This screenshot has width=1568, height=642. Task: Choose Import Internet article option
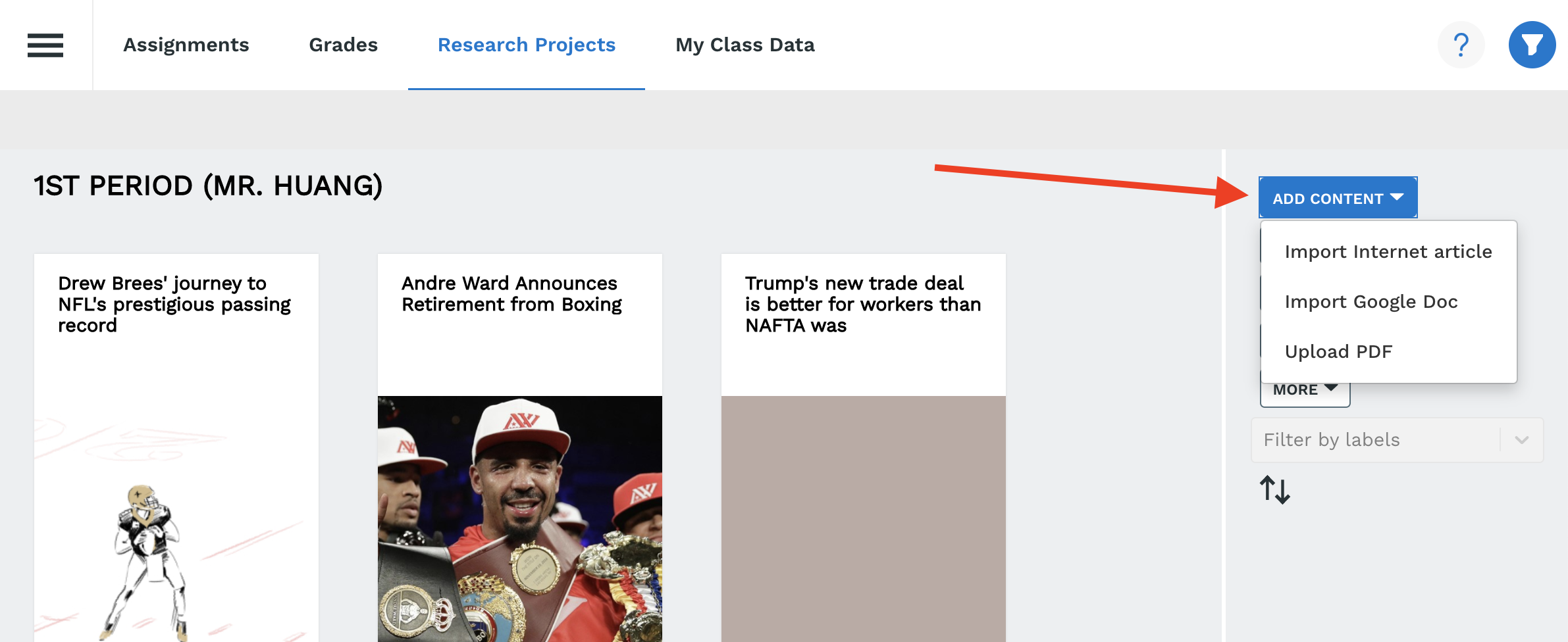click(x=1388, y=252)
